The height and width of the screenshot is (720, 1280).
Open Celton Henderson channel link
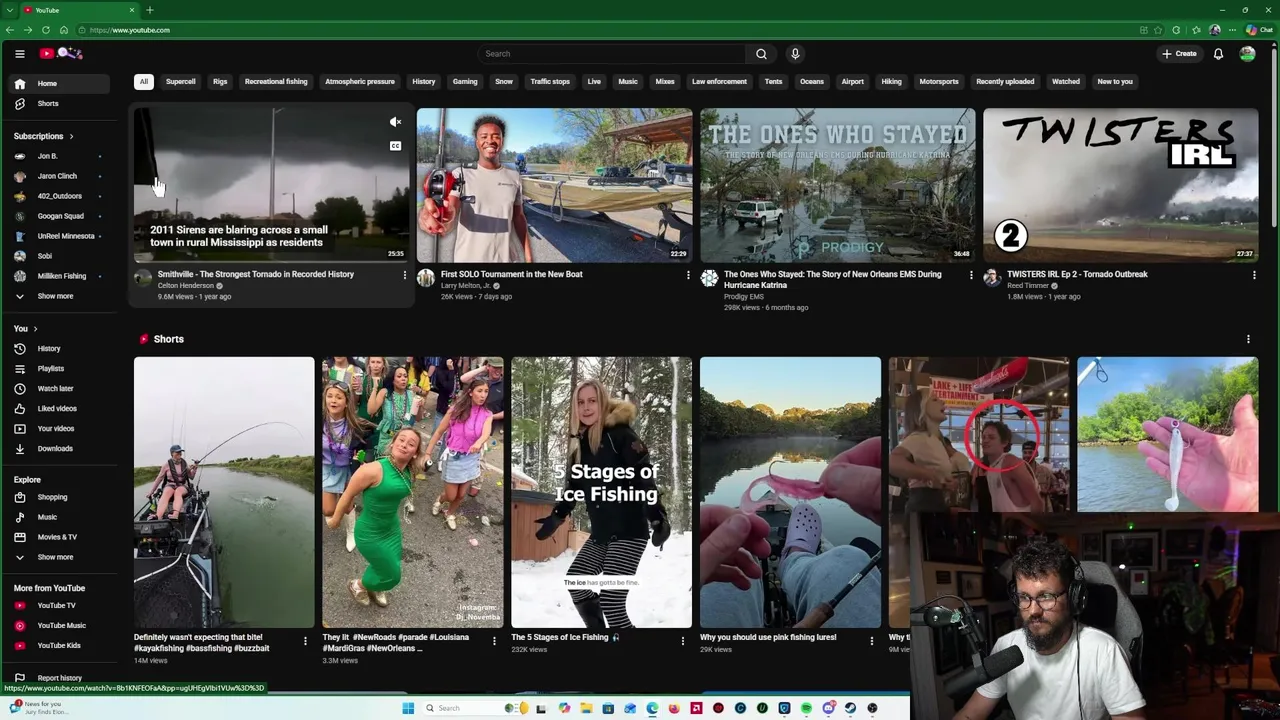click(186, 286)
